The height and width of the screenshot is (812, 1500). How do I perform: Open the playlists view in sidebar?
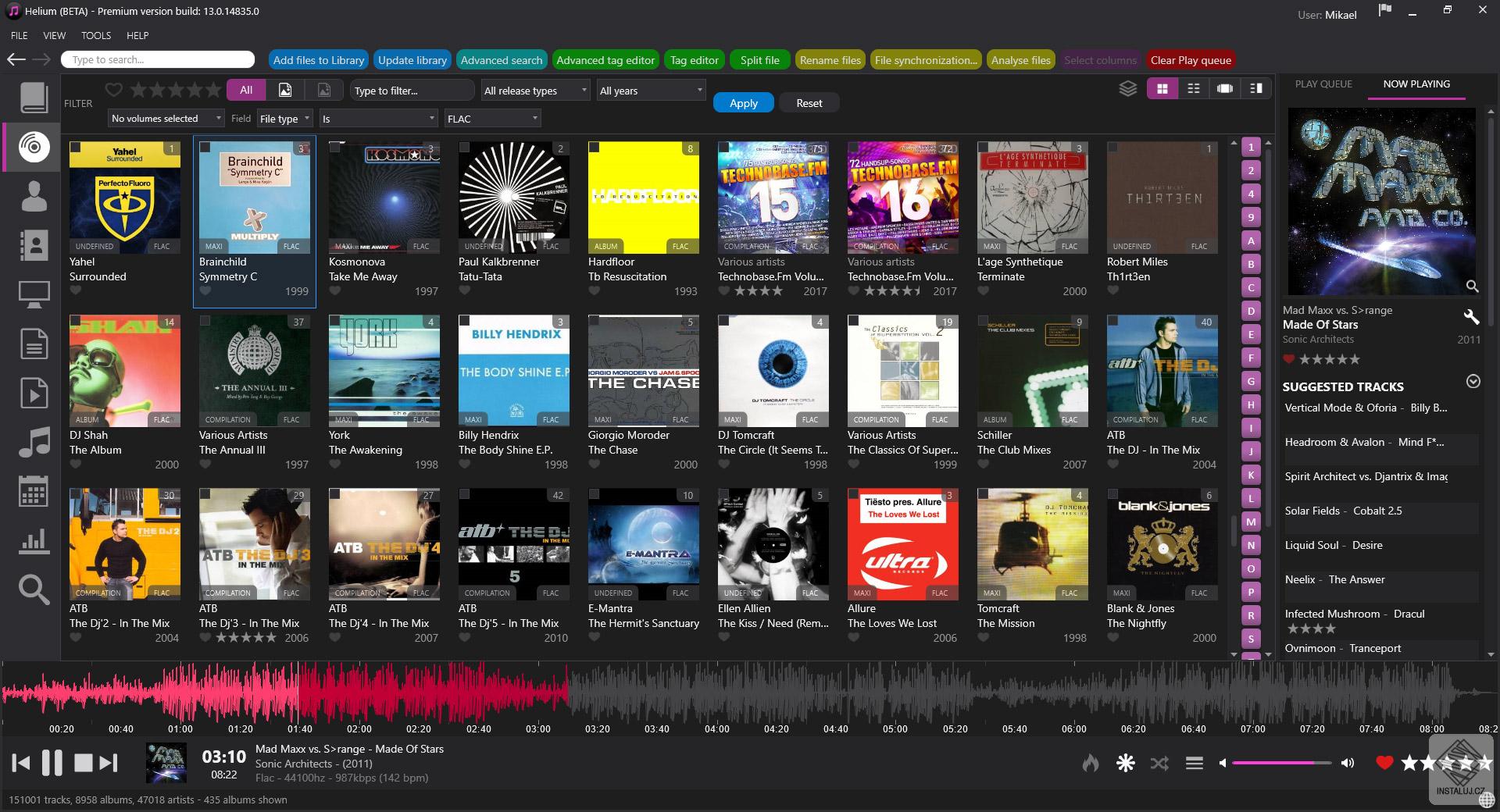click(x=34, y=393)
